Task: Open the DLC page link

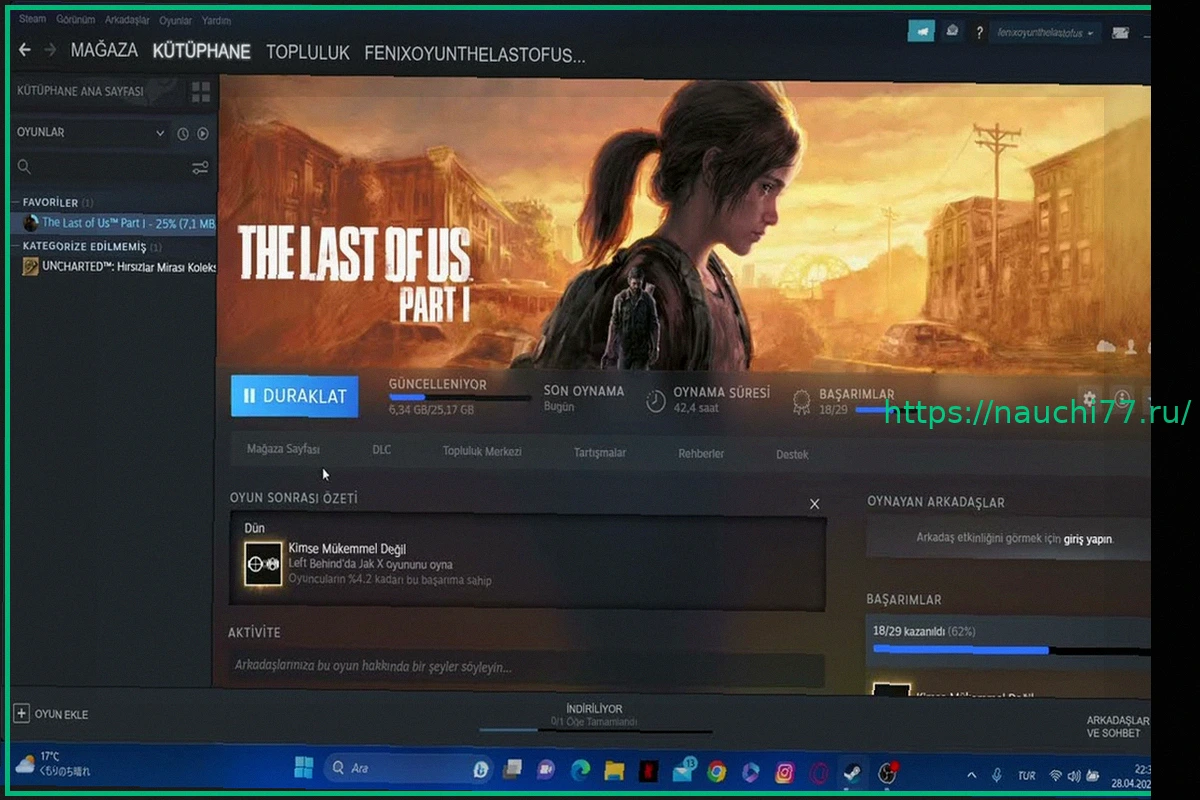Action: (x=381, y=450)
